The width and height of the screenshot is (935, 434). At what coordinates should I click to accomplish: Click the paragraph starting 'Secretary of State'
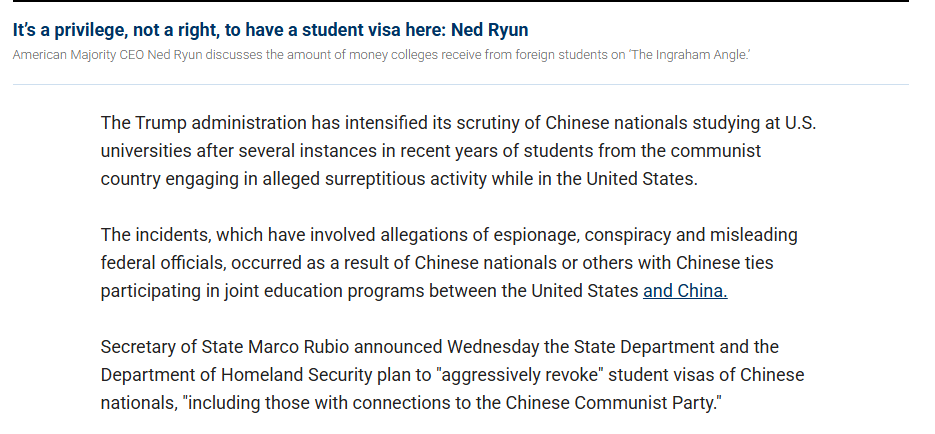(450, 375)
